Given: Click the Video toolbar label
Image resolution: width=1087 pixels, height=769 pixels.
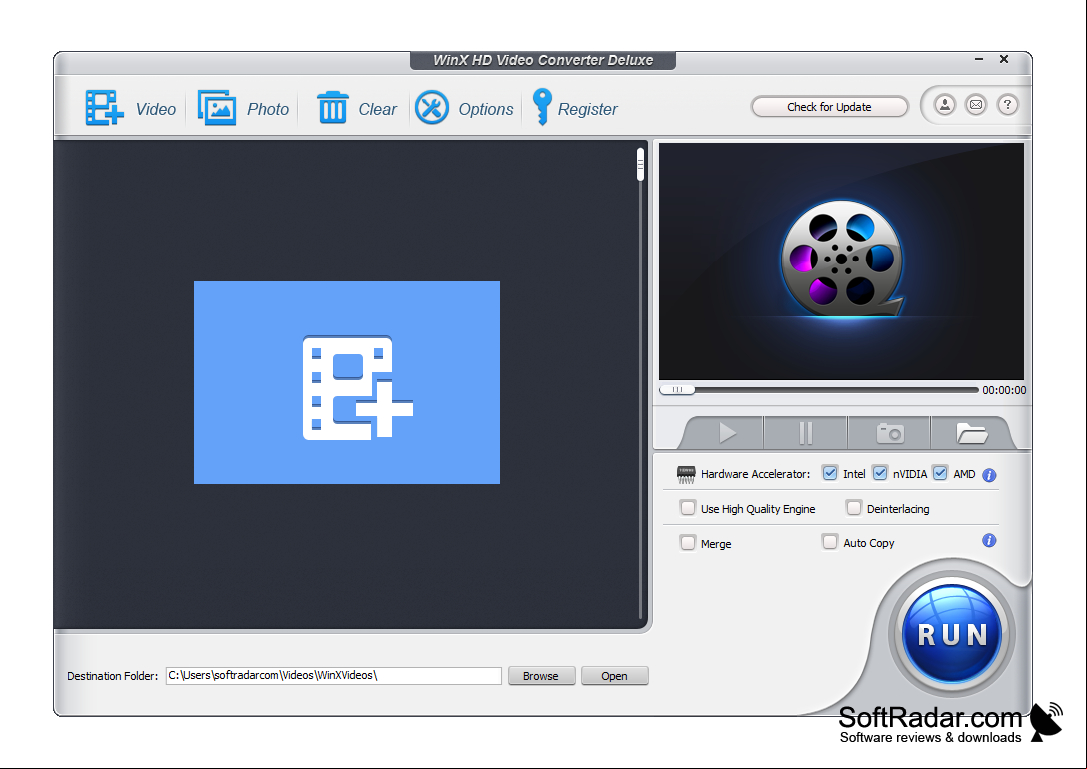Looking at the screenshot, I should coord(155,109).
